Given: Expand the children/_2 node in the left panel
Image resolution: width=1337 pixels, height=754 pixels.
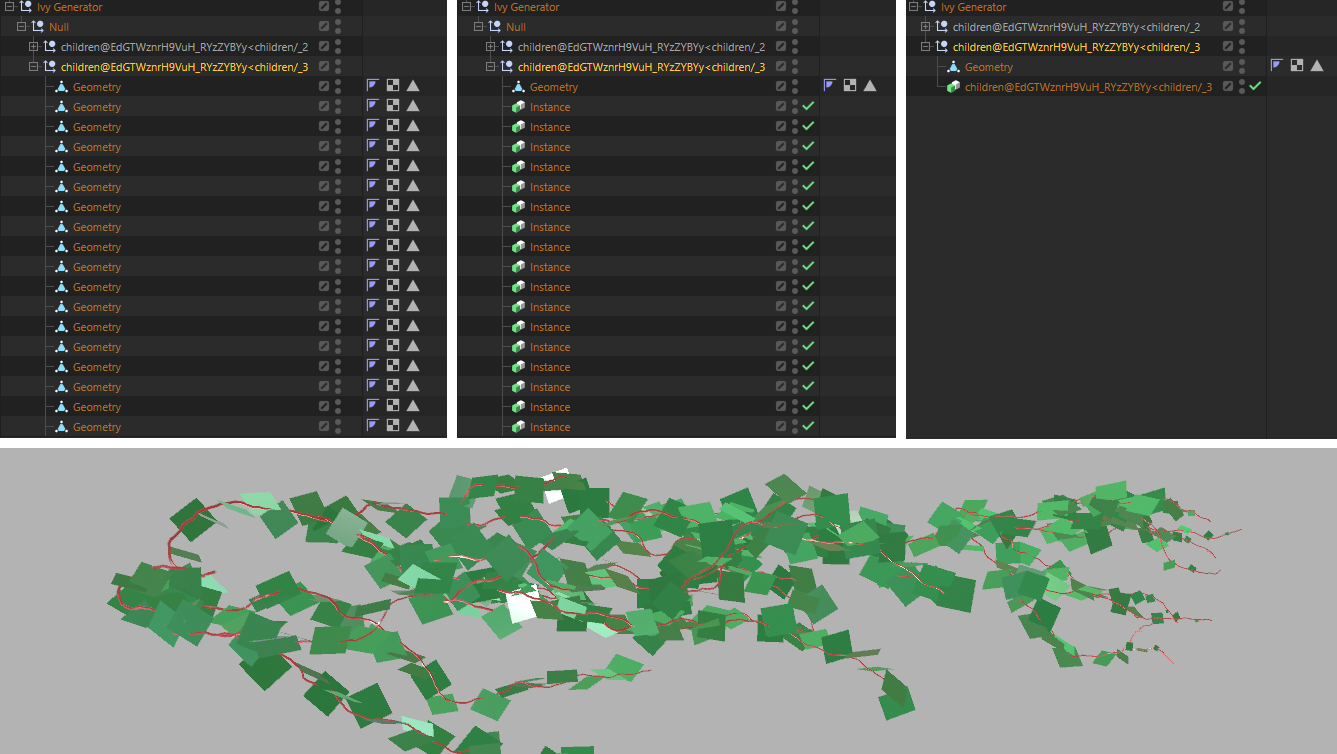Looking at the screenshot, I should click(33, 47).
